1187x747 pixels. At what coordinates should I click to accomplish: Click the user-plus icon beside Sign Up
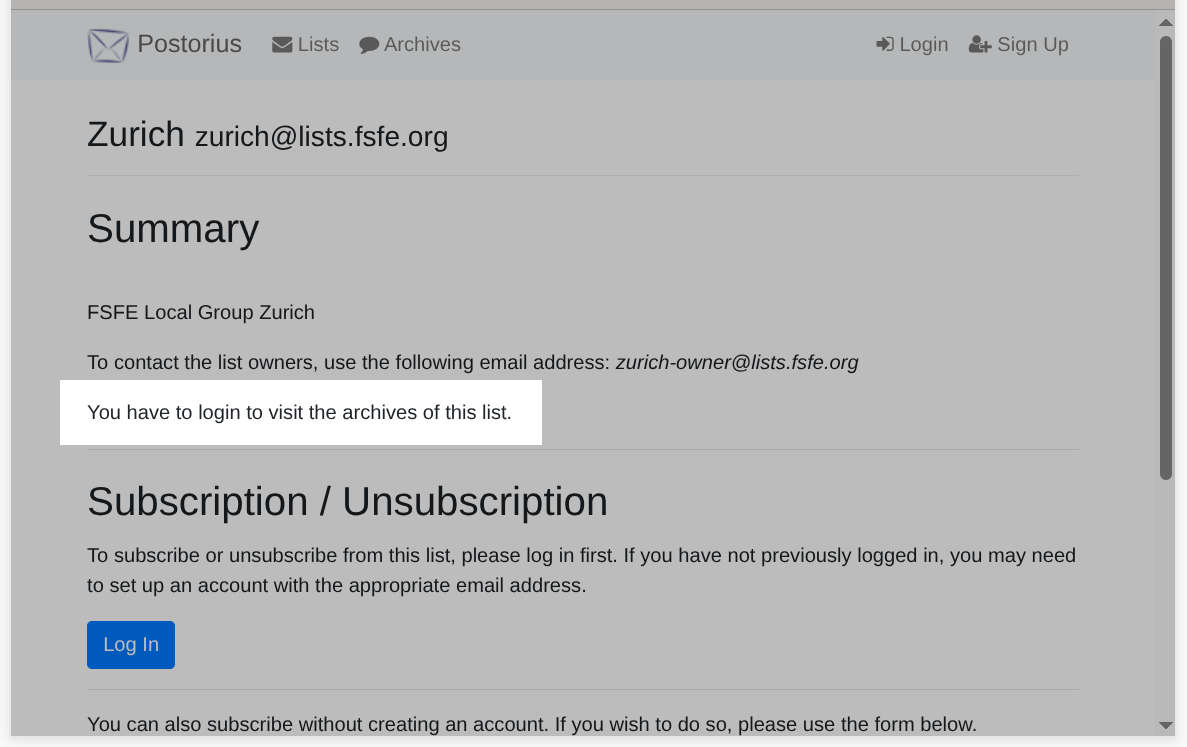click(x=980, y=45)
